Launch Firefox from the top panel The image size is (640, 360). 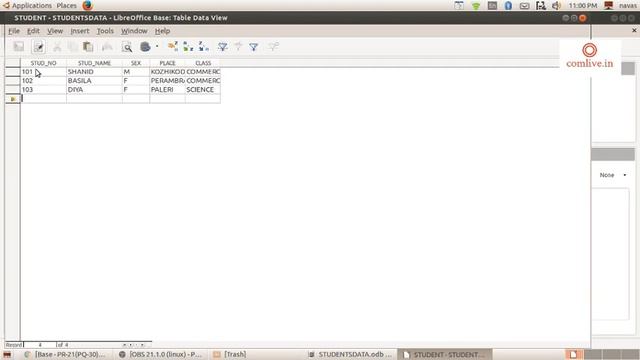[87, 5]
